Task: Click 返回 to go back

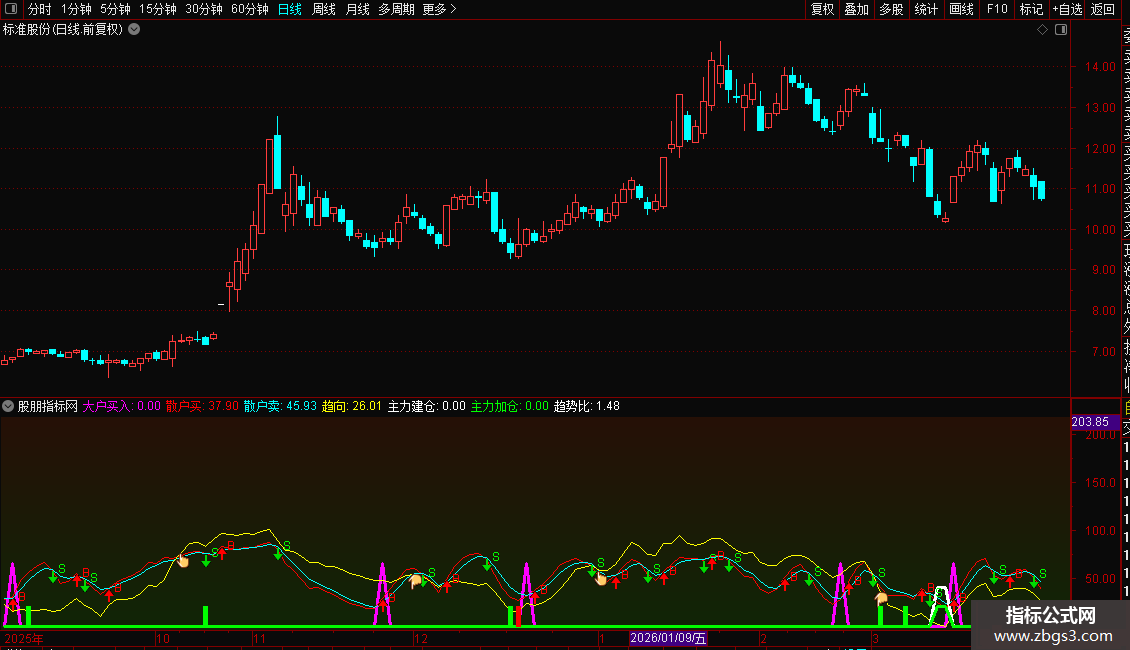Action: coord(1103,9)
